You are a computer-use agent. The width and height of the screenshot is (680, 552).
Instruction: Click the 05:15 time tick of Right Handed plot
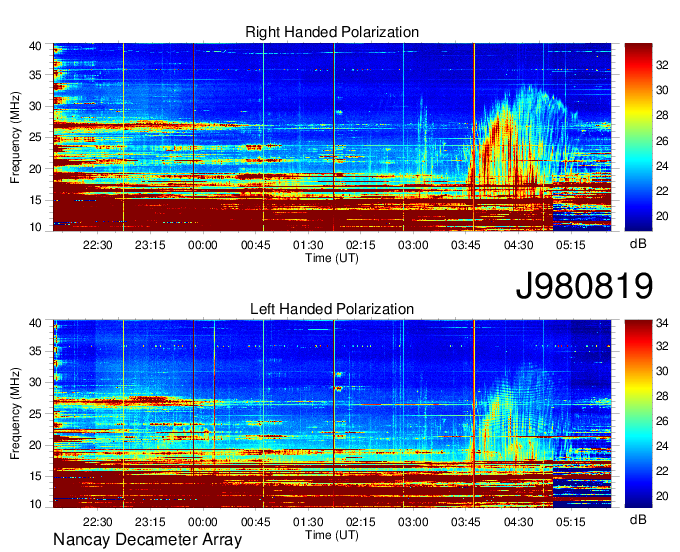pos(571,245)
